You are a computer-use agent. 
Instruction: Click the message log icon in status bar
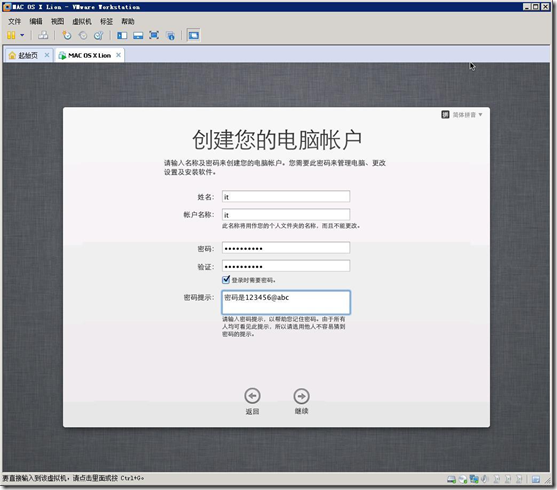536,479
